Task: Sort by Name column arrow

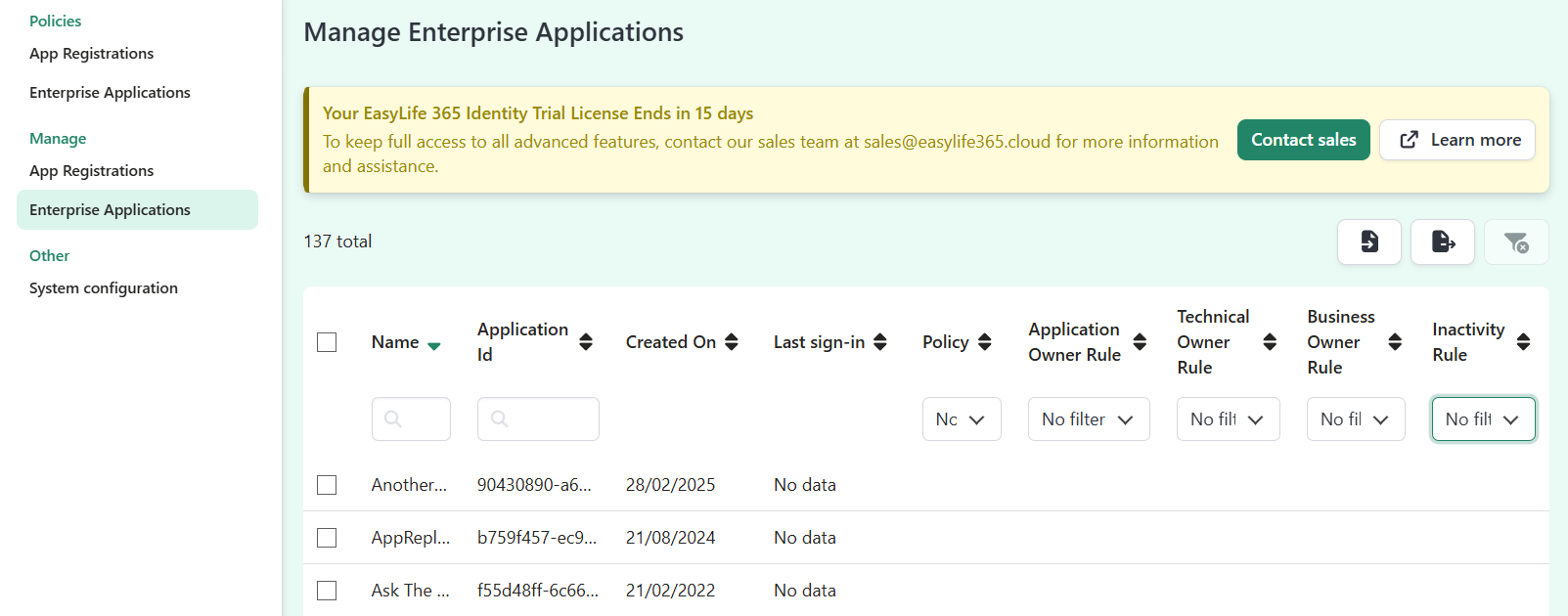Action: (434, 345)
